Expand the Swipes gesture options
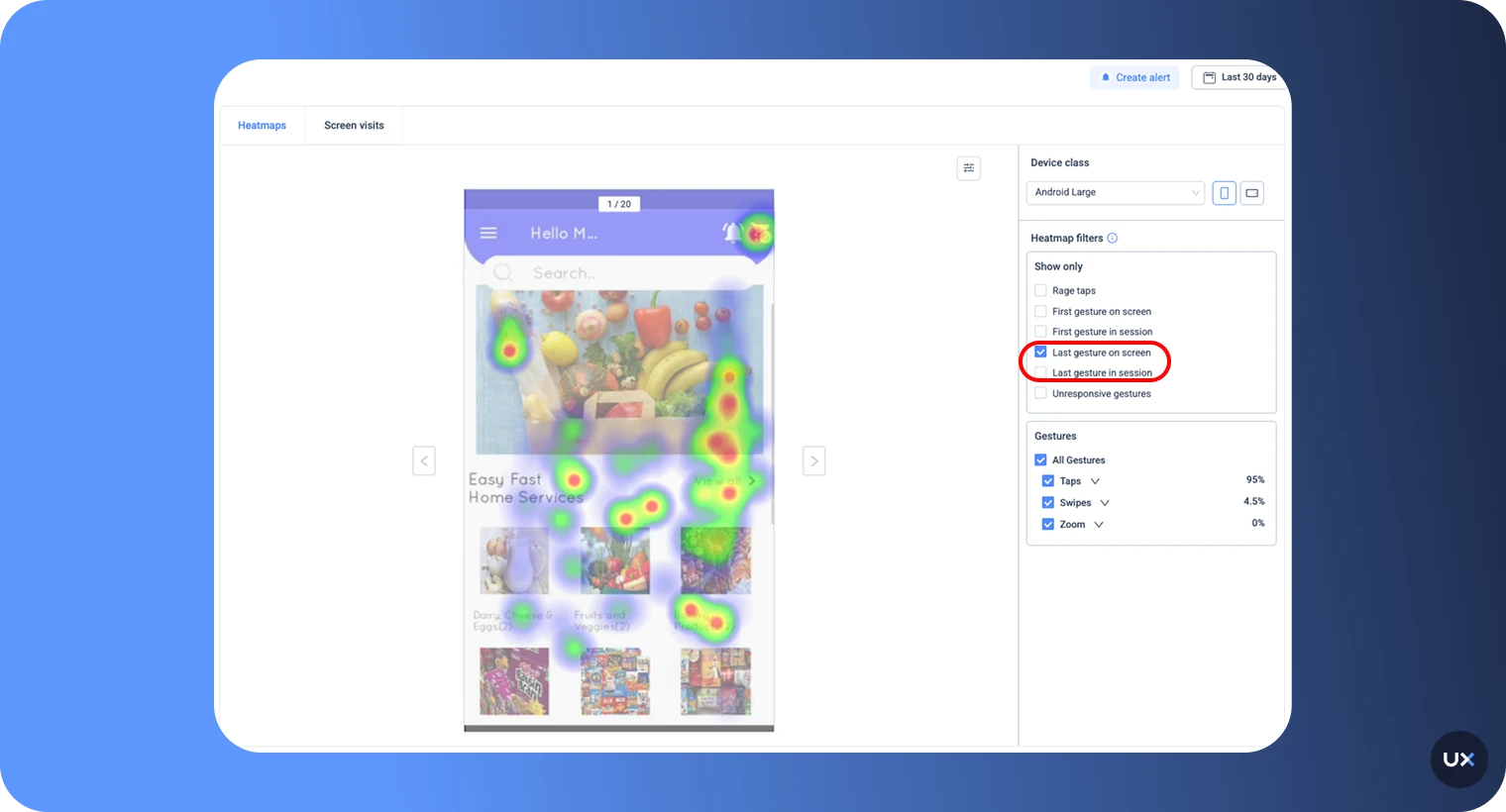Image resolution: width=1506 pixels, height=812 pixels. pos(1105,503)
